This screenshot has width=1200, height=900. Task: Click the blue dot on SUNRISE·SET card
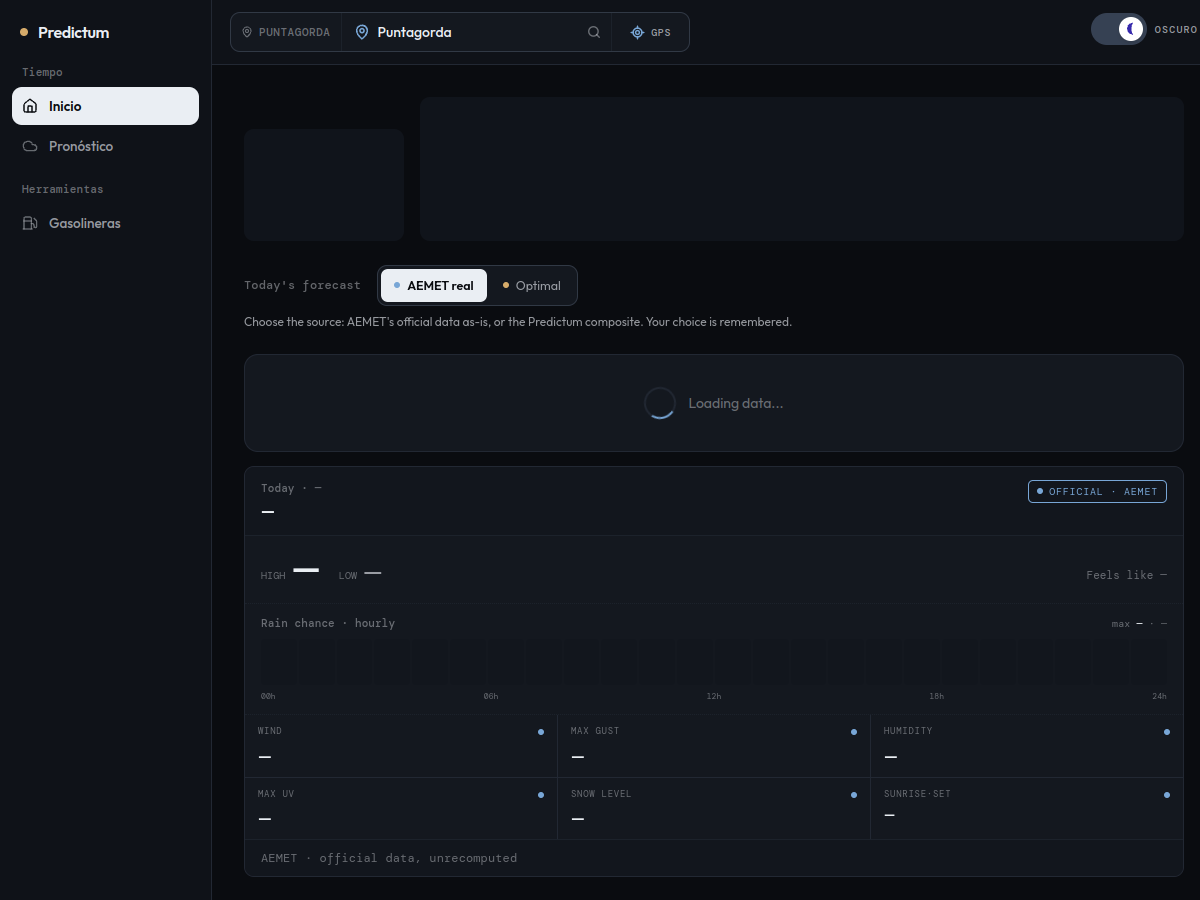[1167, 795]
